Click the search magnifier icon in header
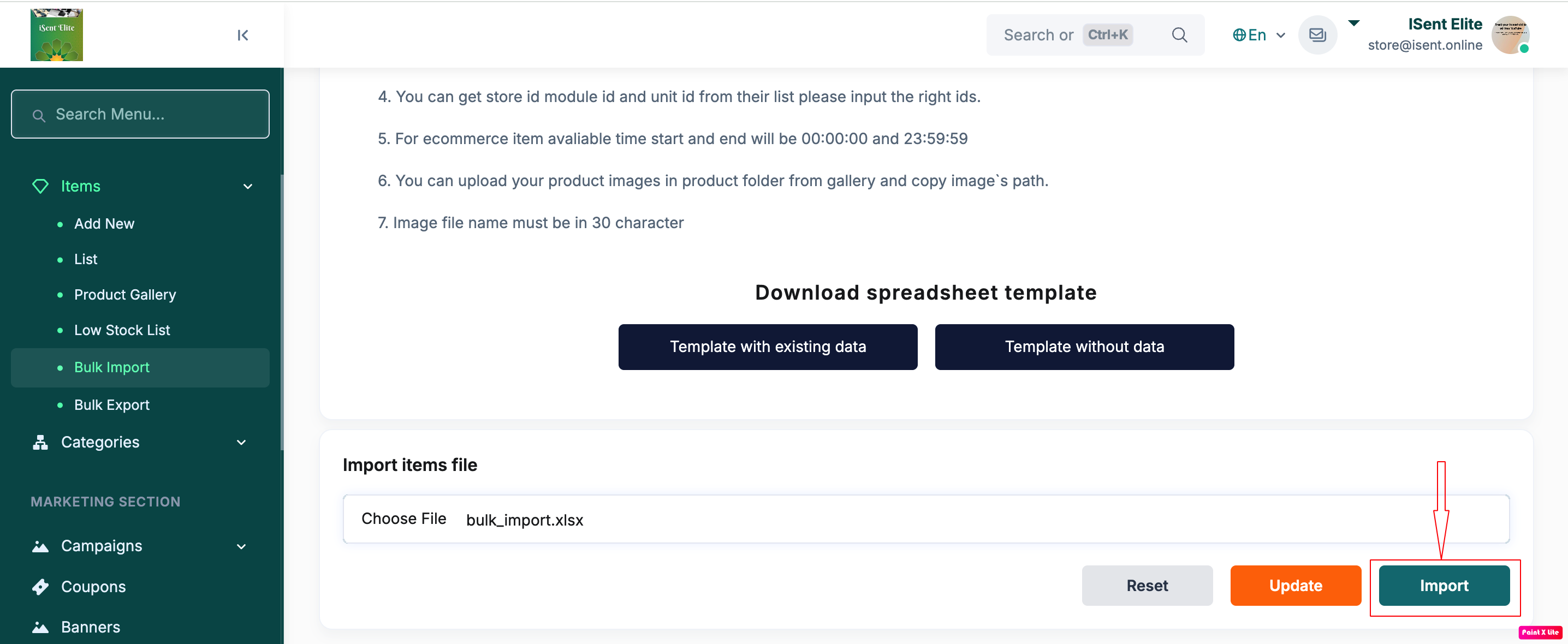The height and width of the screenshot is (644, 1568). [x=1179, y=35]
